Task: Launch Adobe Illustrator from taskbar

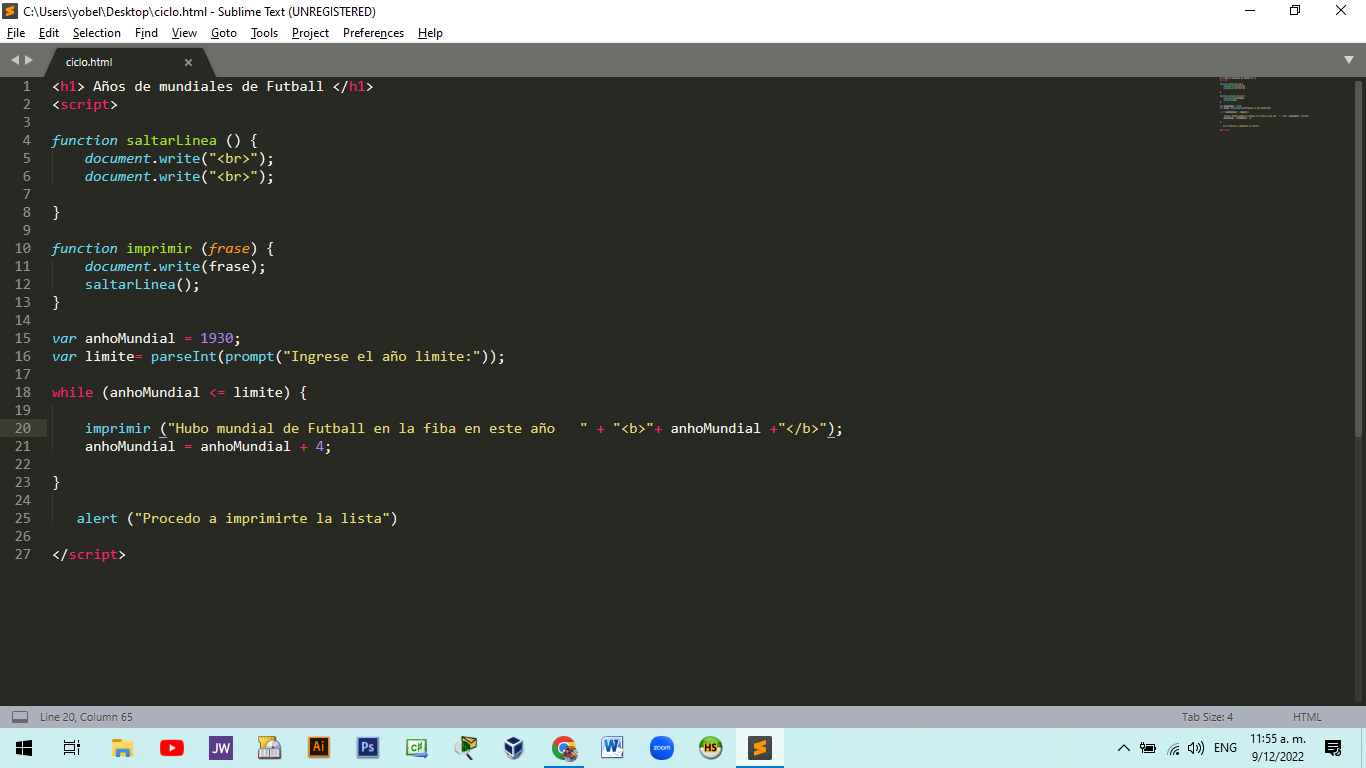Action: tap(318, 748)
